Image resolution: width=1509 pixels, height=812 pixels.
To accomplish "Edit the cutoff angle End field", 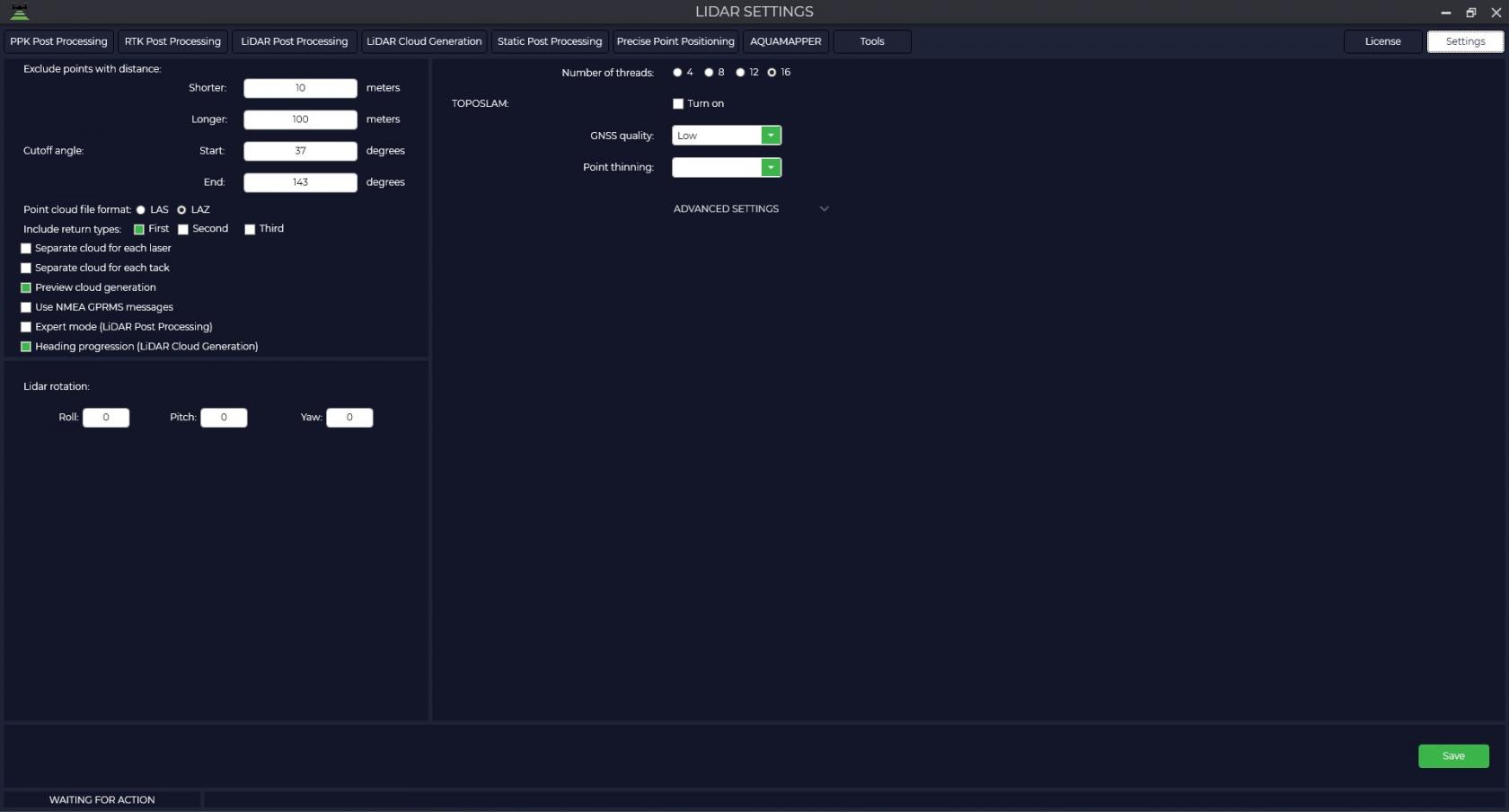I will point(300,182).
